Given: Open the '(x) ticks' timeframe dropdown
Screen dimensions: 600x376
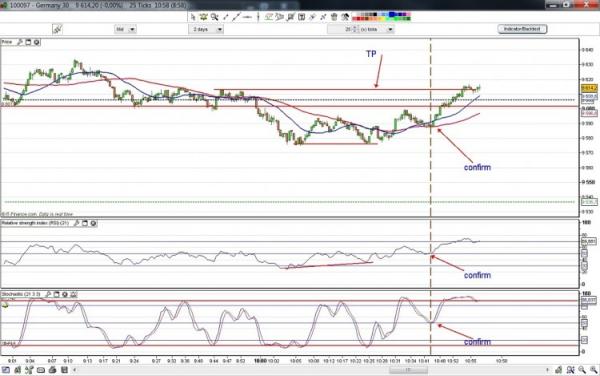Looking at the screenshot, I should click(377, 29).
